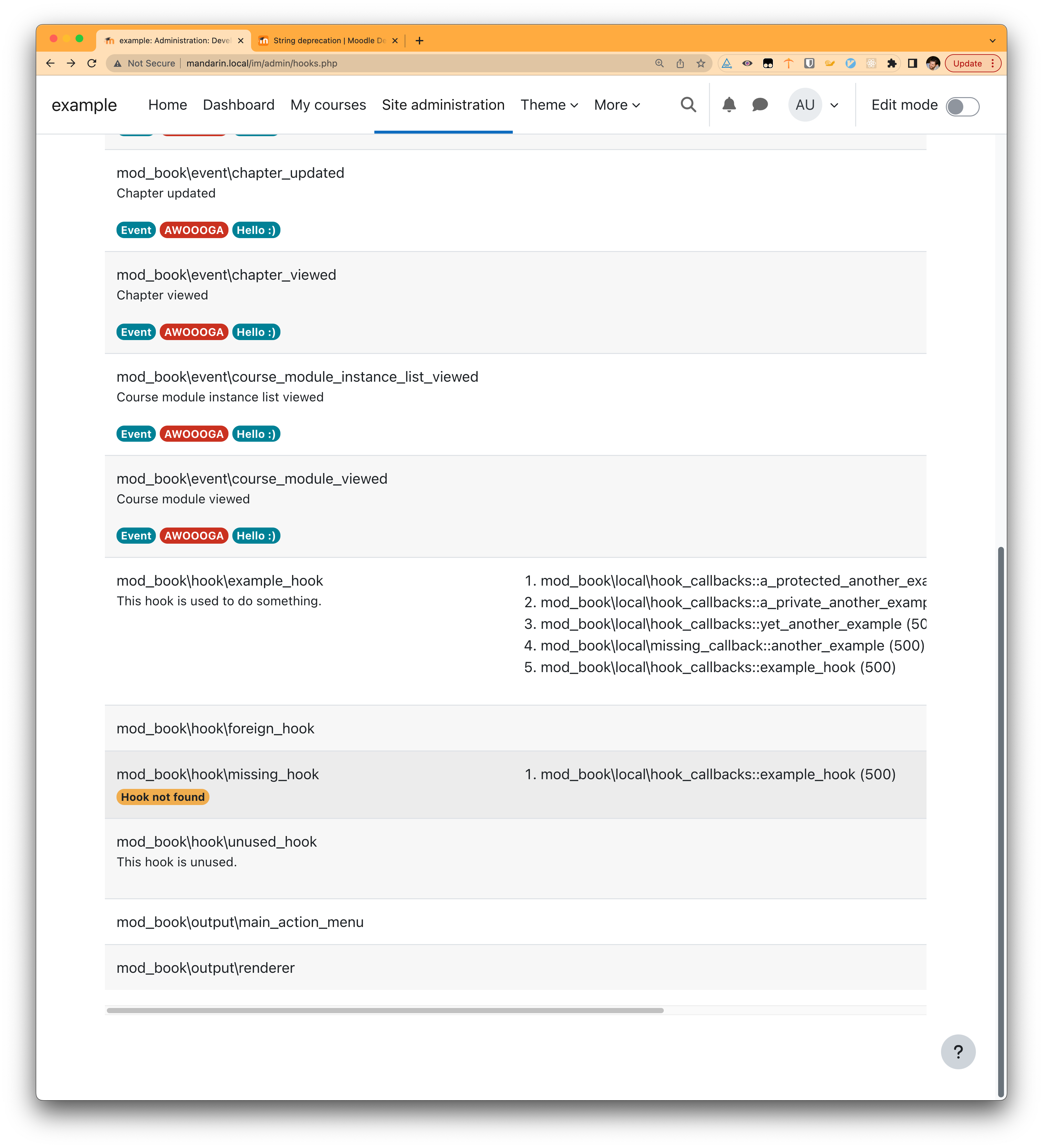Click the Hook not found badge

[163, 797]
